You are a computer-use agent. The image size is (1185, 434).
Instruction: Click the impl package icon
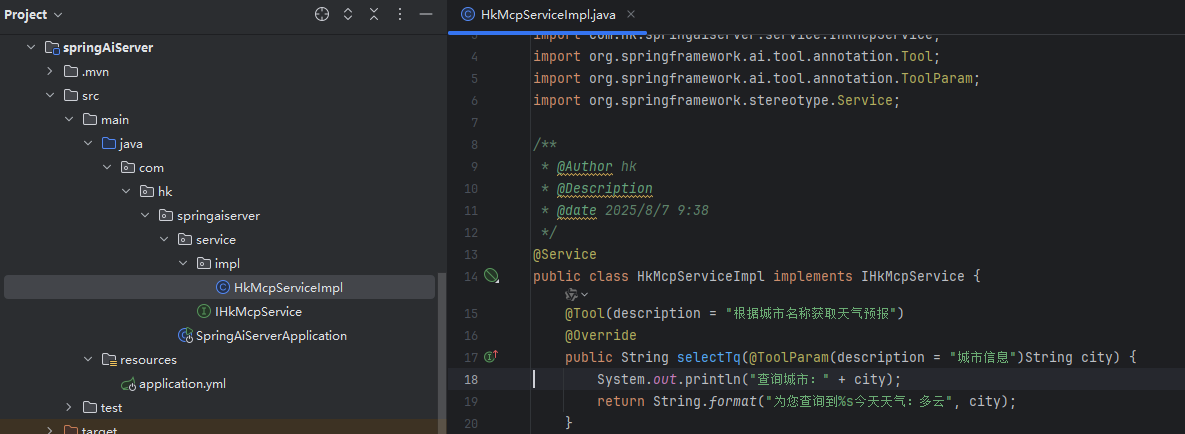204,263
